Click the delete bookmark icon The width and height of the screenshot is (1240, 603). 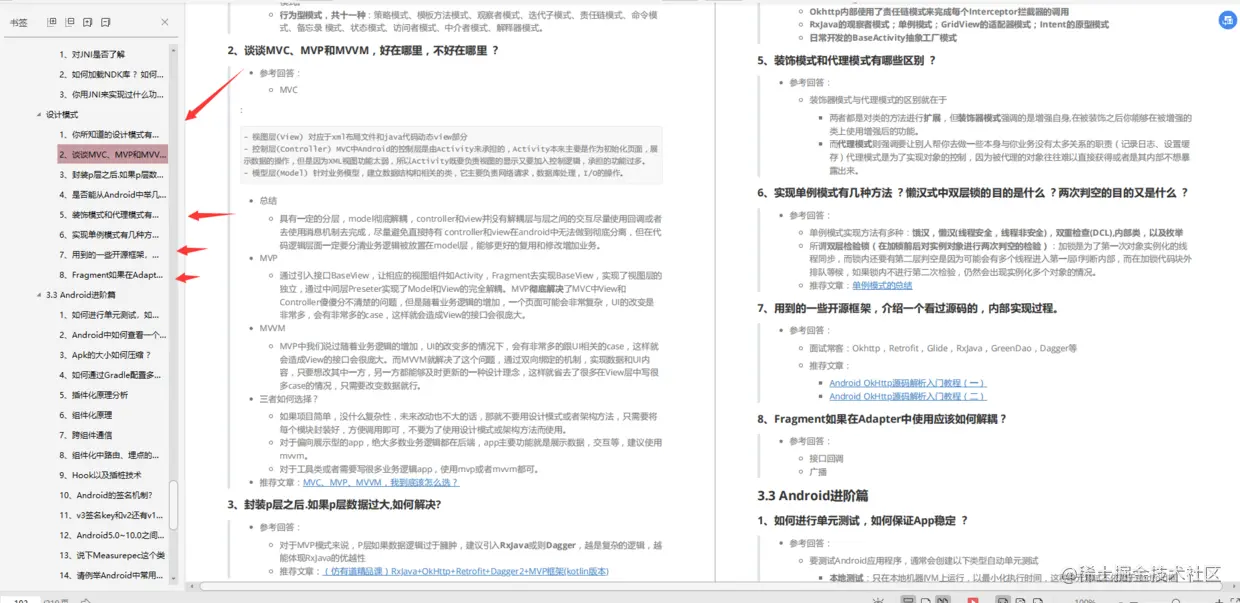[x=105, y=22]
